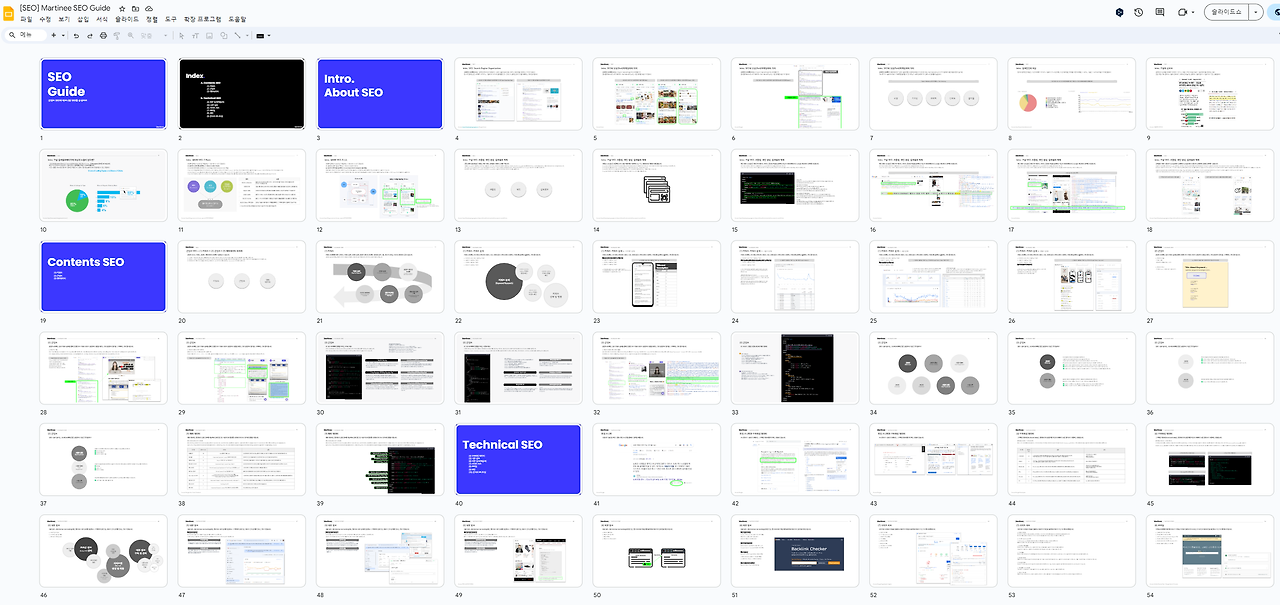Select slide 15 terminal code thumbnail
Viewport: 1280px width, 605px height.
pos(794,185)
